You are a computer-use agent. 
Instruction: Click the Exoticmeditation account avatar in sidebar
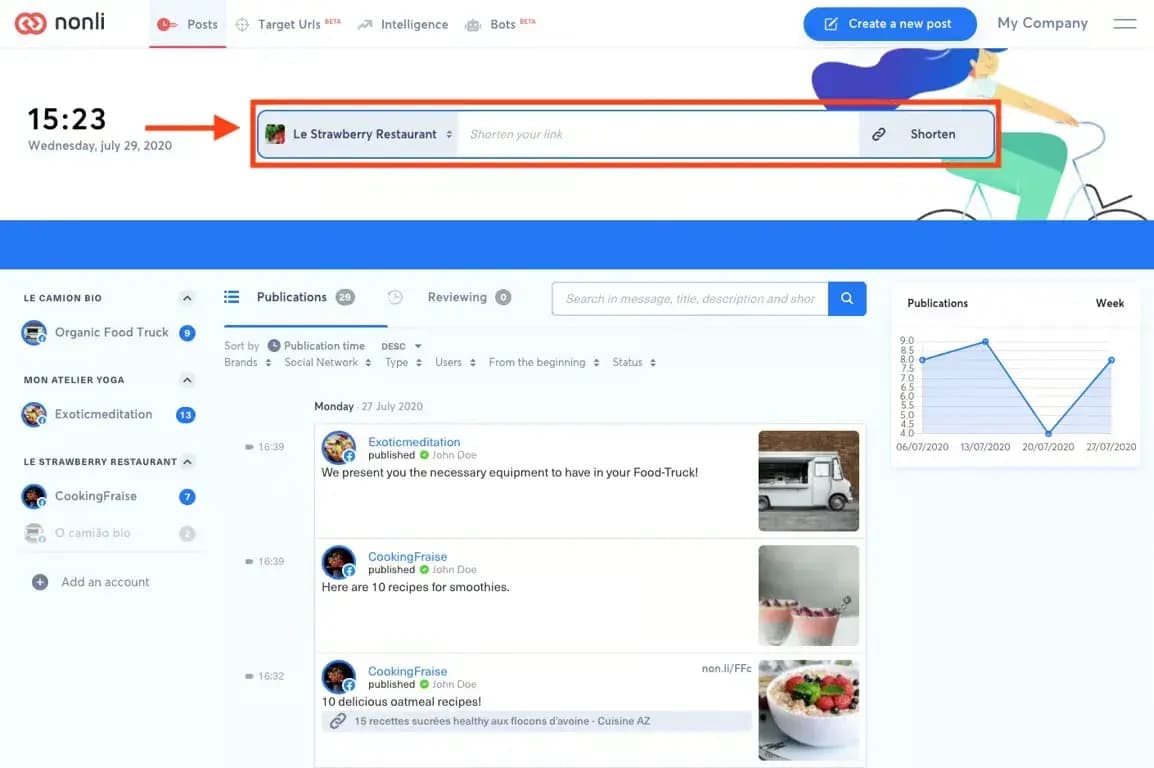pos(34,414)
